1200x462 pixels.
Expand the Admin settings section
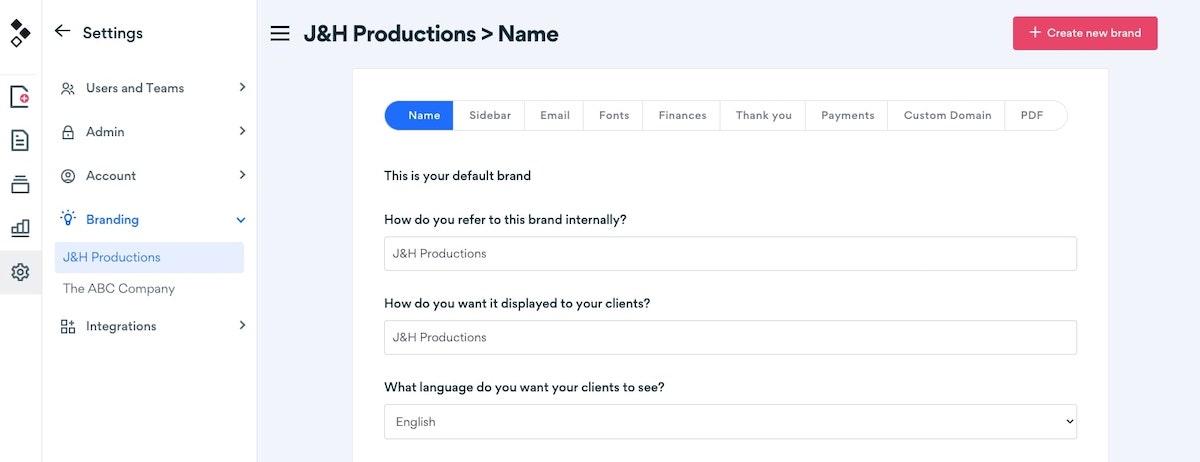pyautogui.click(x=150, y=132)
